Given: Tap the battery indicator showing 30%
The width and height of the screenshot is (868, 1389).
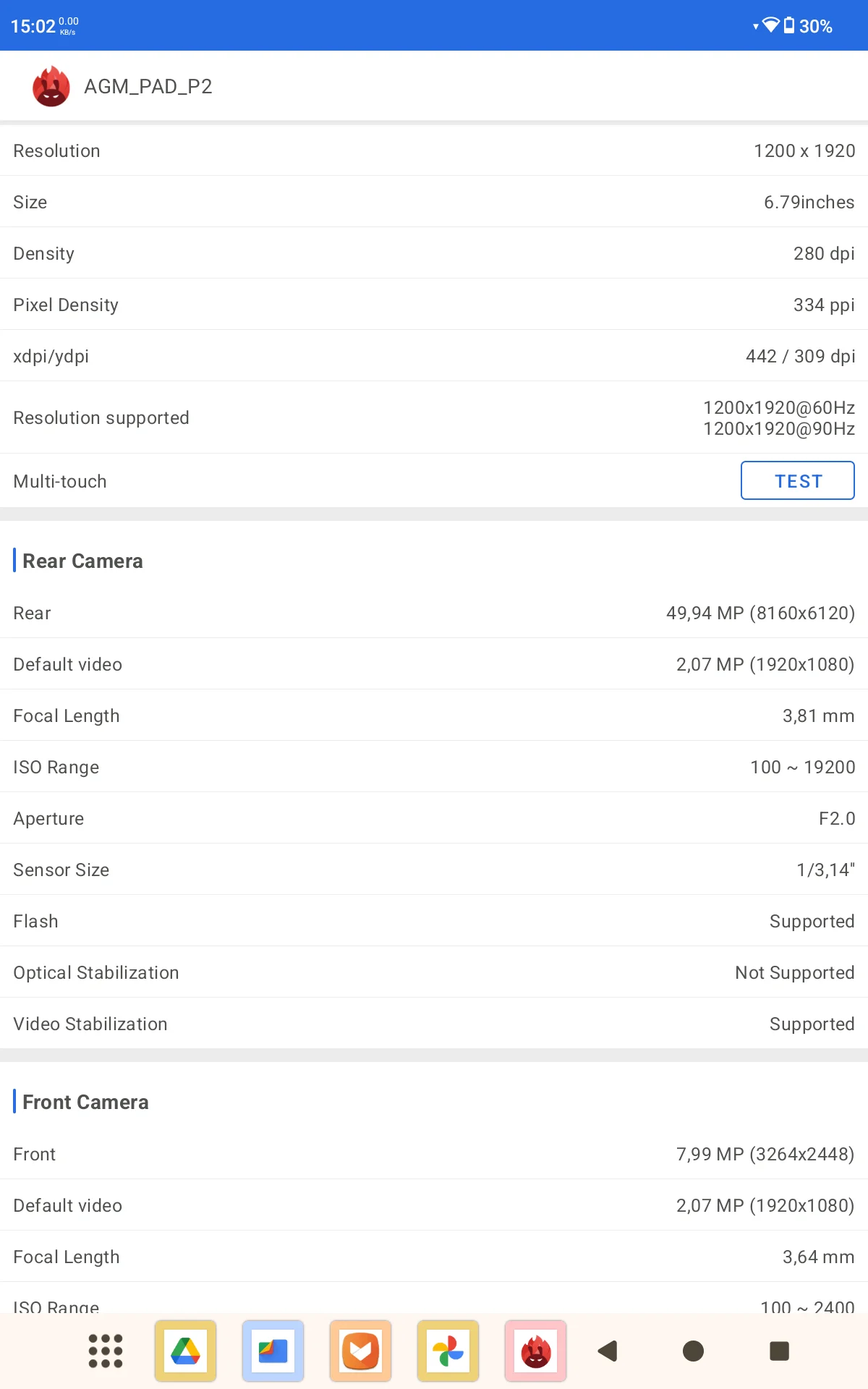Looking at the screenshot, I should 809,26.
